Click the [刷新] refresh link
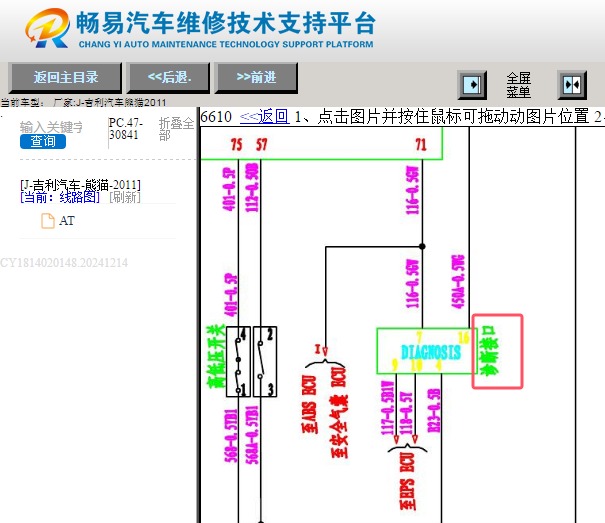The height and width of the screenshot is (523, 605). point(125,197)
